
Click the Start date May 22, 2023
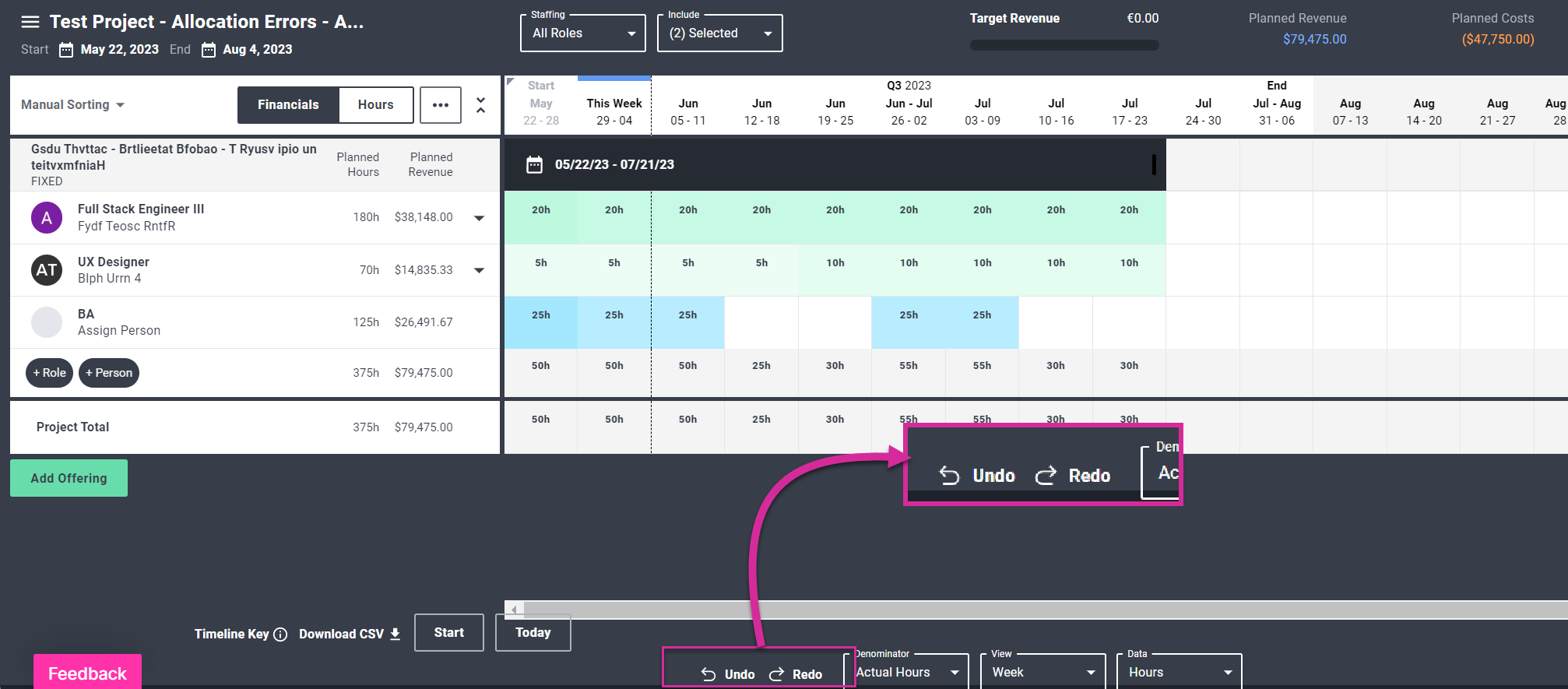pos(120,50)
